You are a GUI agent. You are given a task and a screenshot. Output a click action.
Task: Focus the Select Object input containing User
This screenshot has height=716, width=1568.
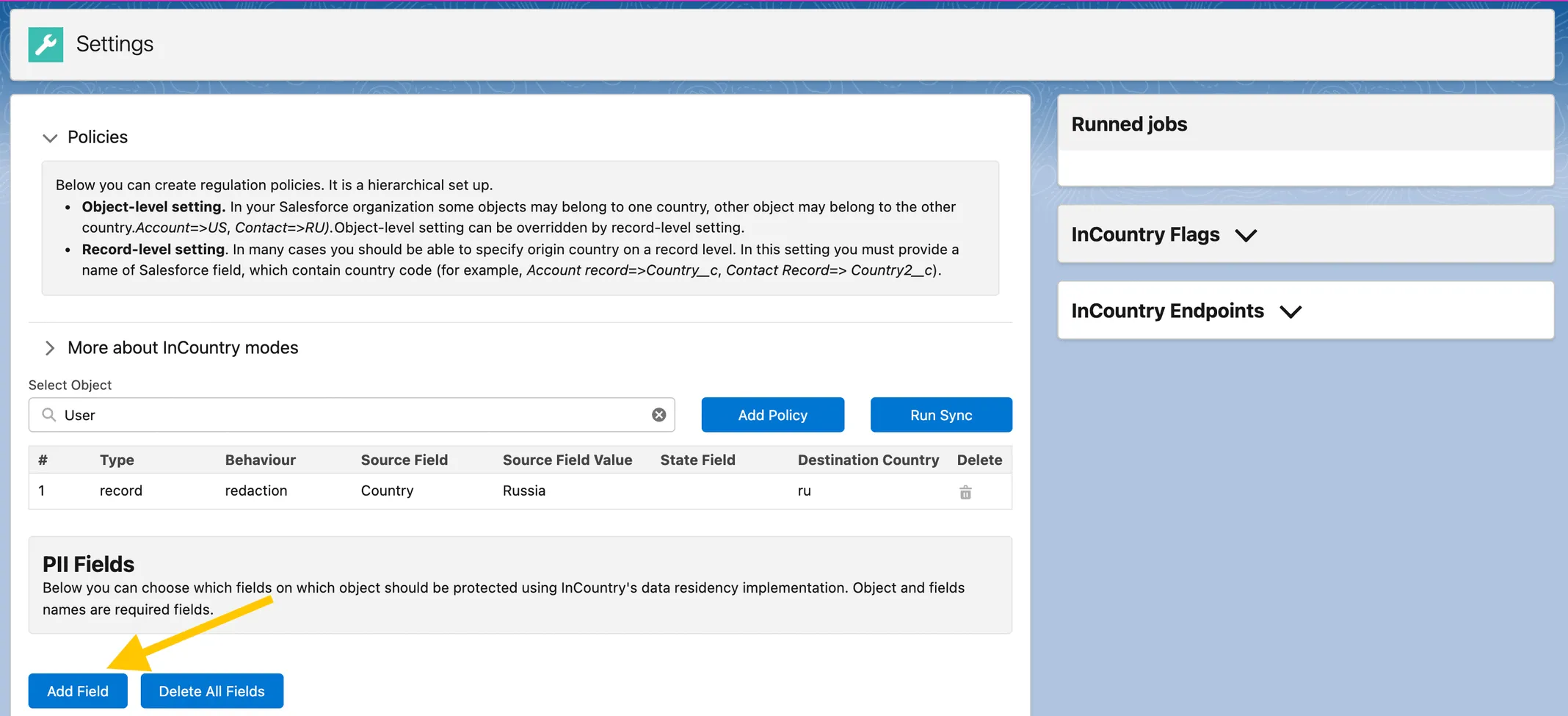point(352,415)
